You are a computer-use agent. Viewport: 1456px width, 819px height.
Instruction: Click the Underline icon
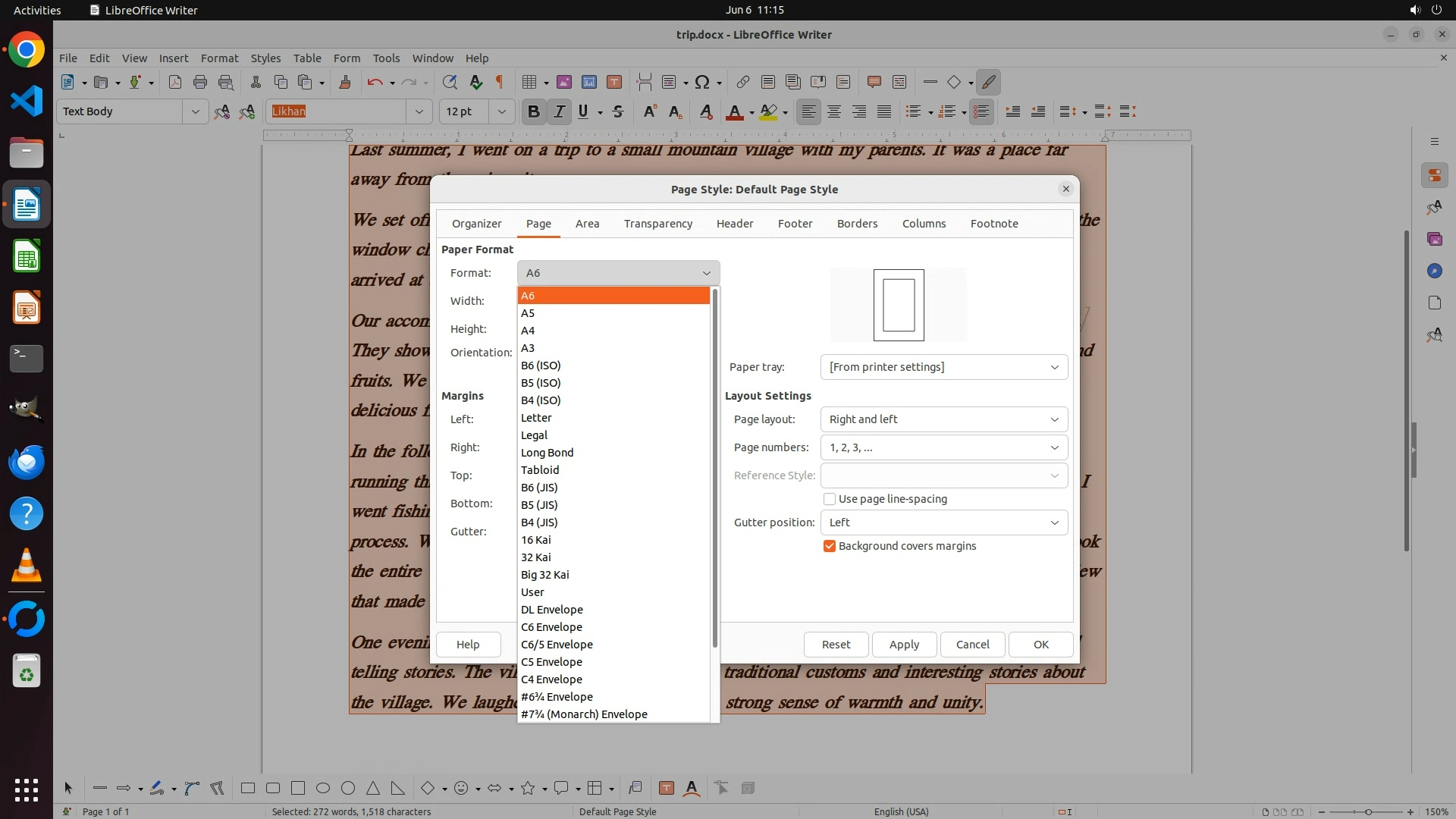pos(582,111)
